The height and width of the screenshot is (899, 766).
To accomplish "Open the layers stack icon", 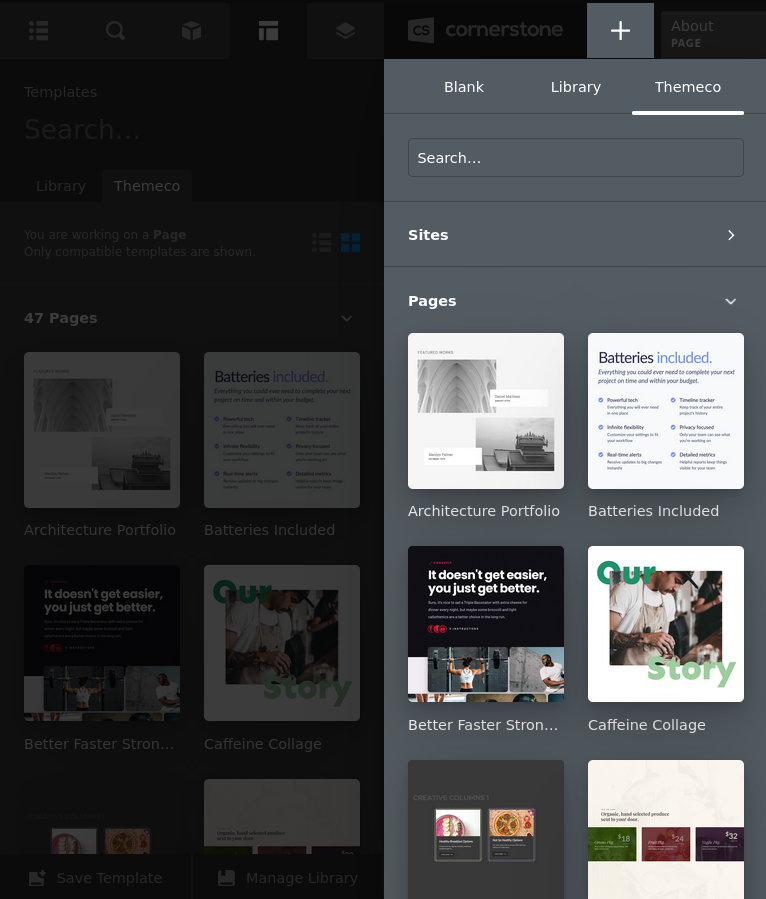I will [x=345, y=30].
